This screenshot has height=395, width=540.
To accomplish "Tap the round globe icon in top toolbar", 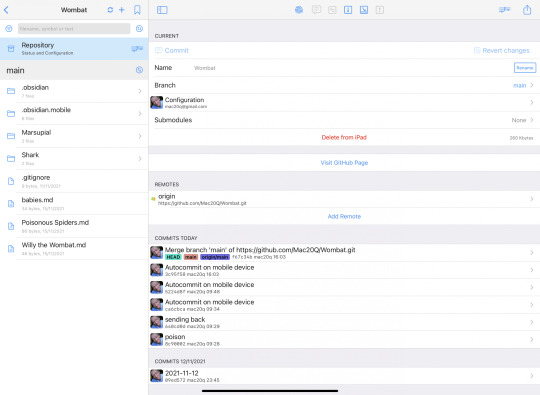I will pos(299,10).
